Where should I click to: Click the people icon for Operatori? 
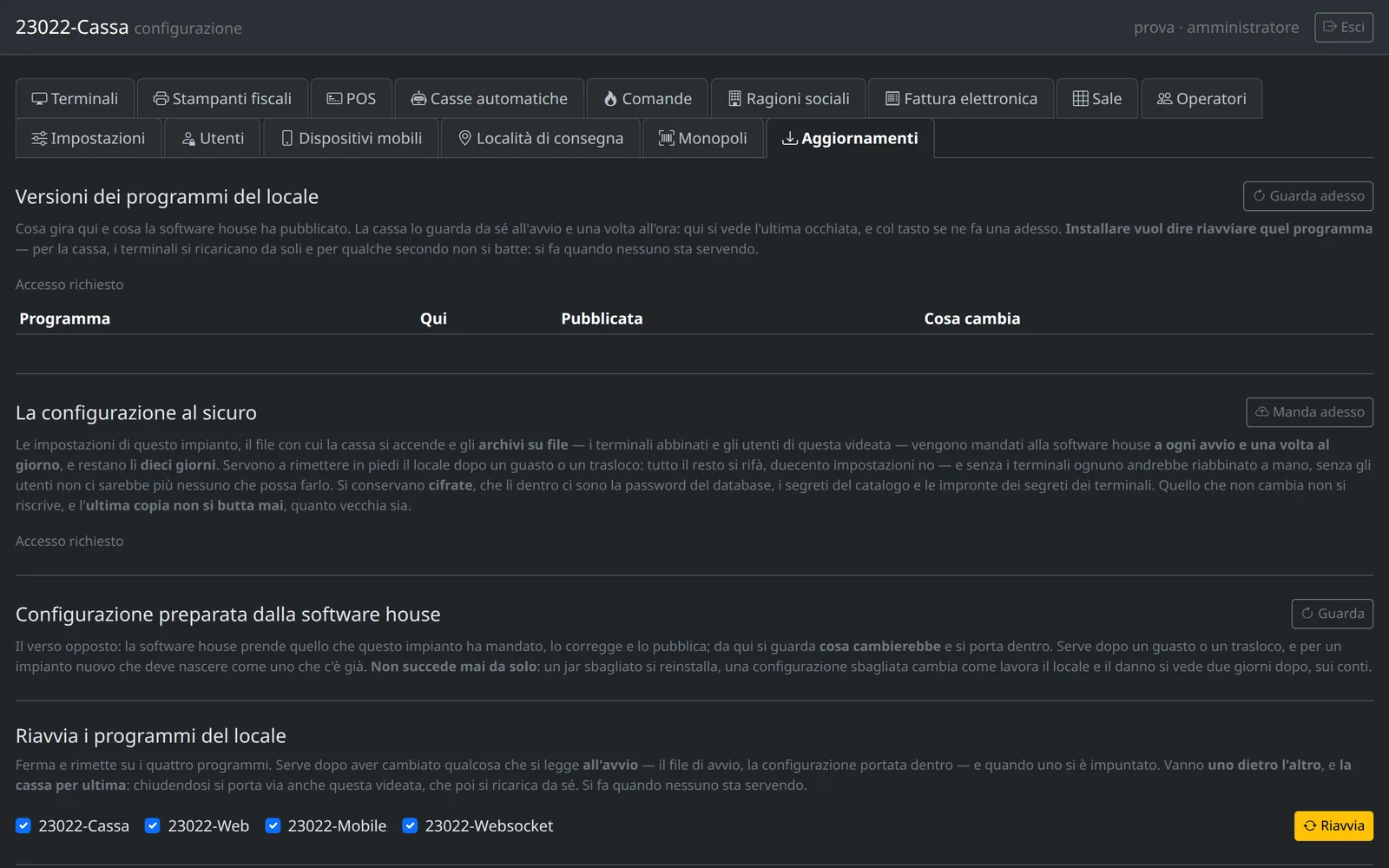pyautogui.click(x=1164, y=99)
